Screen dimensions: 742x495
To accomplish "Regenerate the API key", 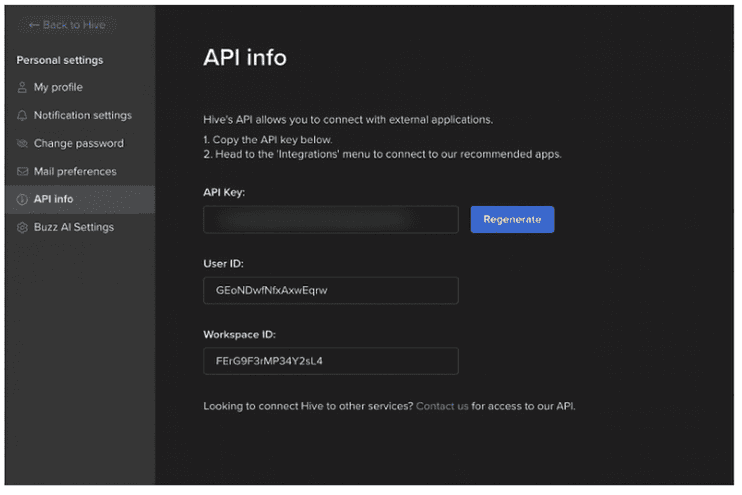I will tap(512, 220).
